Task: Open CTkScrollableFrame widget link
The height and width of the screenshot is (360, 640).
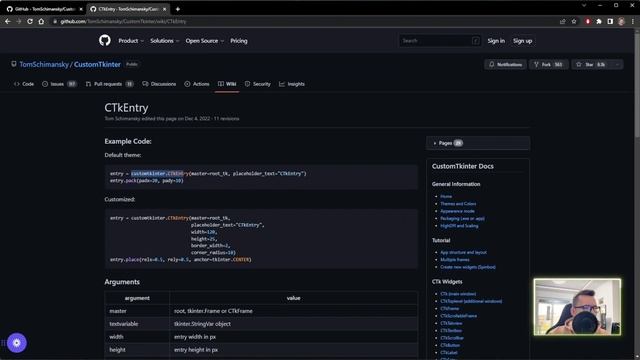Action: [x=458, y=316]
